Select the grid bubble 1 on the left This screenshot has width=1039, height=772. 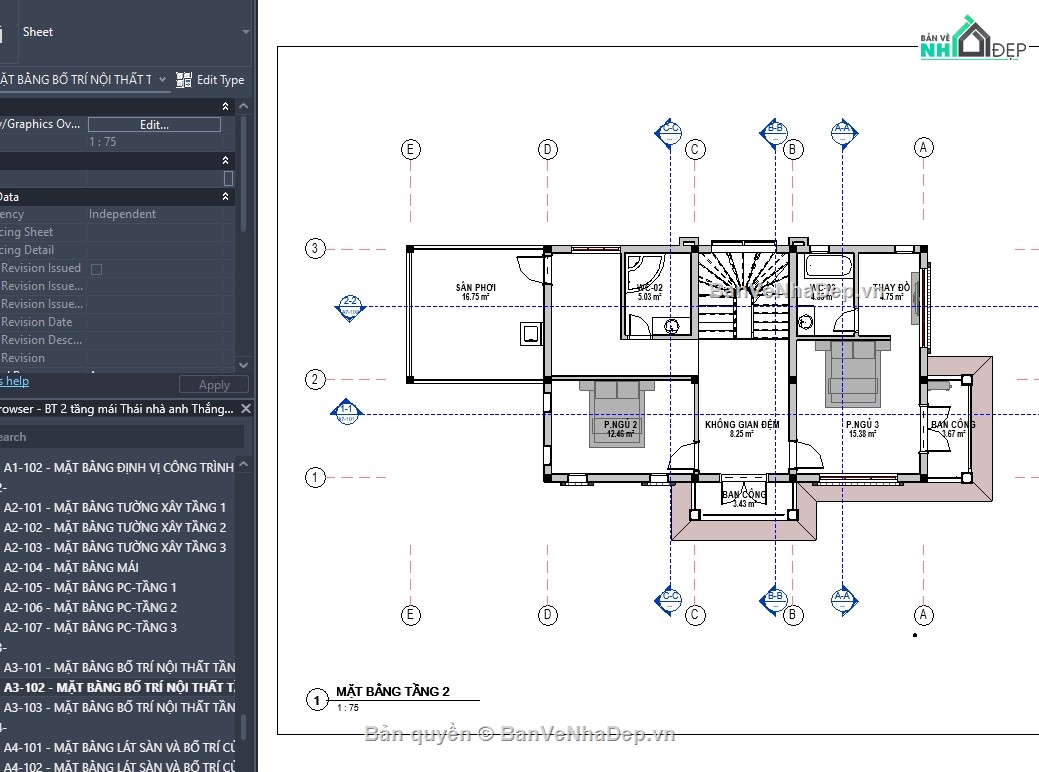point(315,477)
